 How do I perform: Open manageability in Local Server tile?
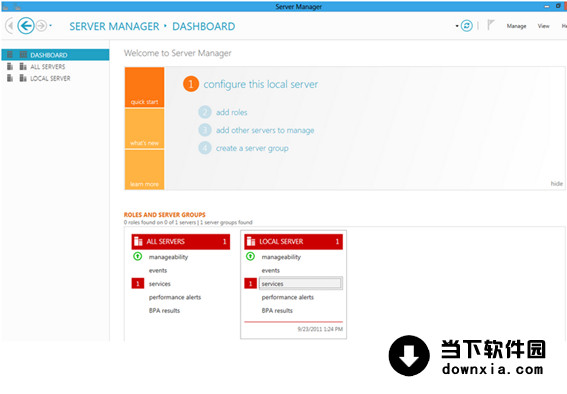pos(281,257)
